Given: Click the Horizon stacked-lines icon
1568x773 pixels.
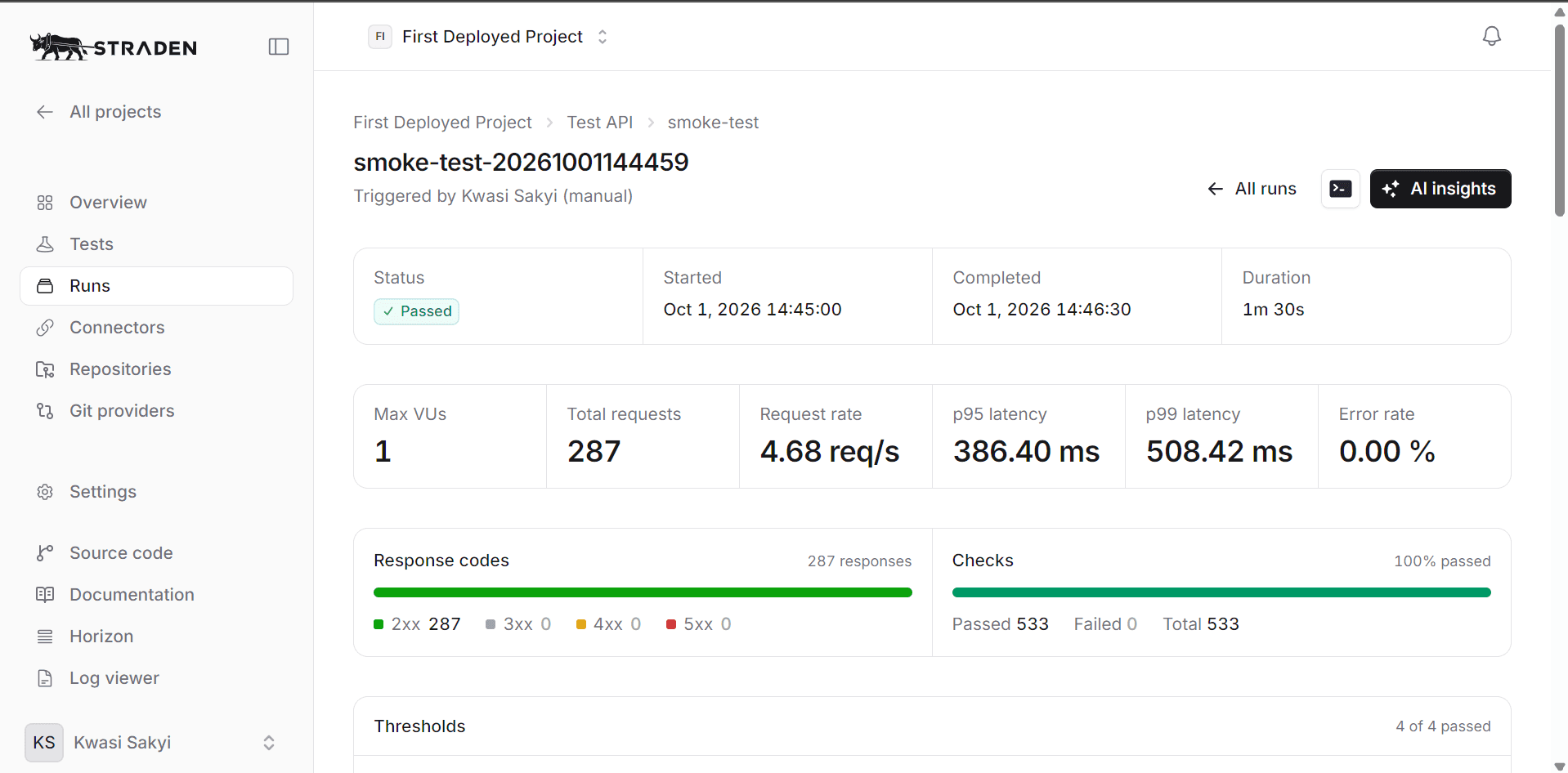Looking at the screenshot, I should 45,637.
